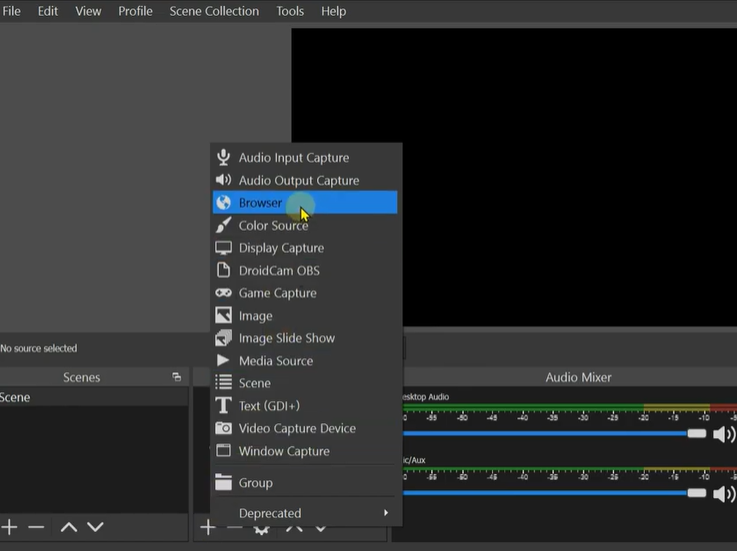
Task: Add a new scene with the plus button
Action: click(9, 527)
